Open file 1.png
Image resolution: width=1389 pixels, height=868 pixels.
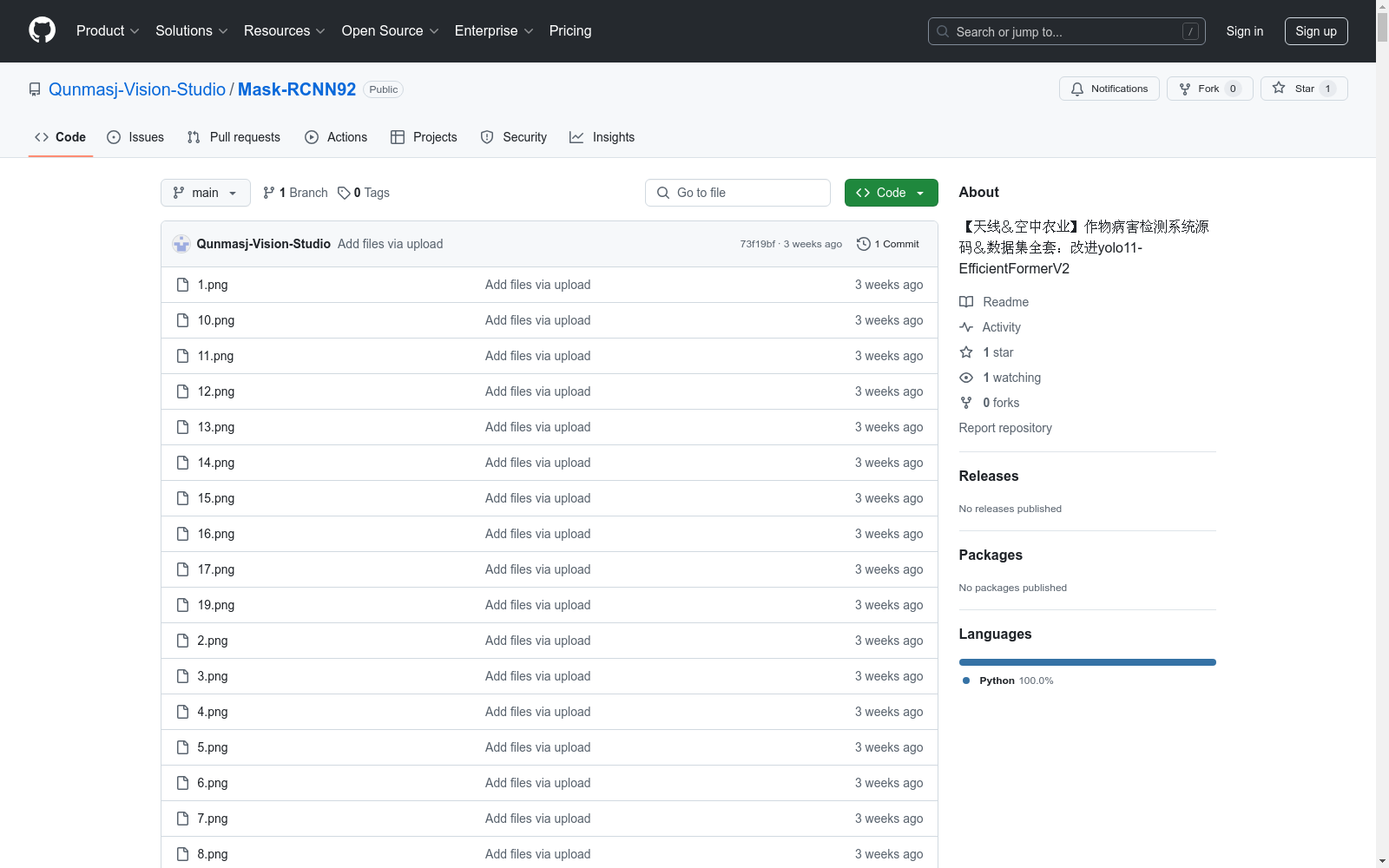(x=213, y=285)
